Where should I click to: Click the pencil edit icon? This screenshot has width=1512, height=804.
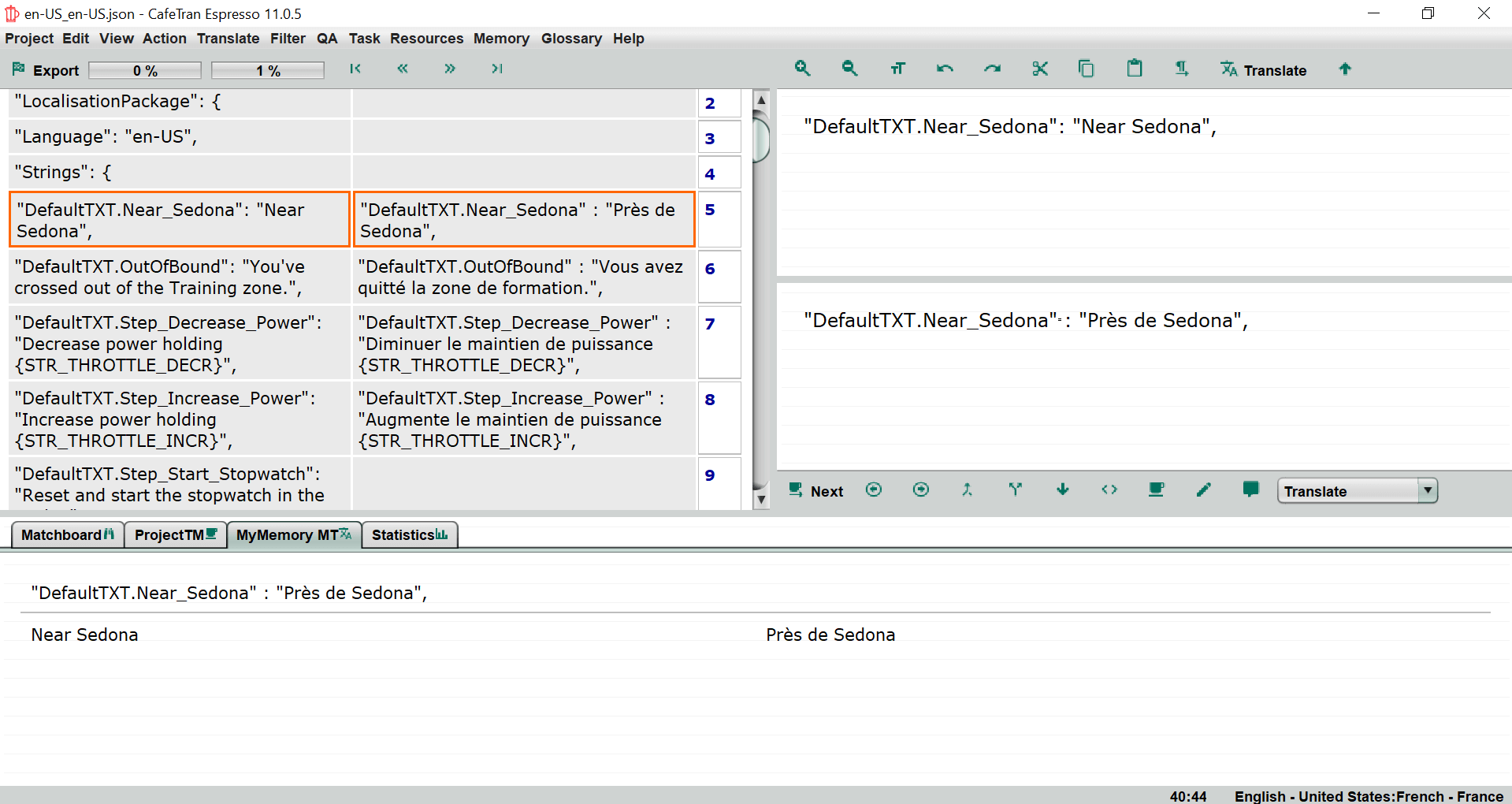pyautogui.click(x=1203, y=489)
